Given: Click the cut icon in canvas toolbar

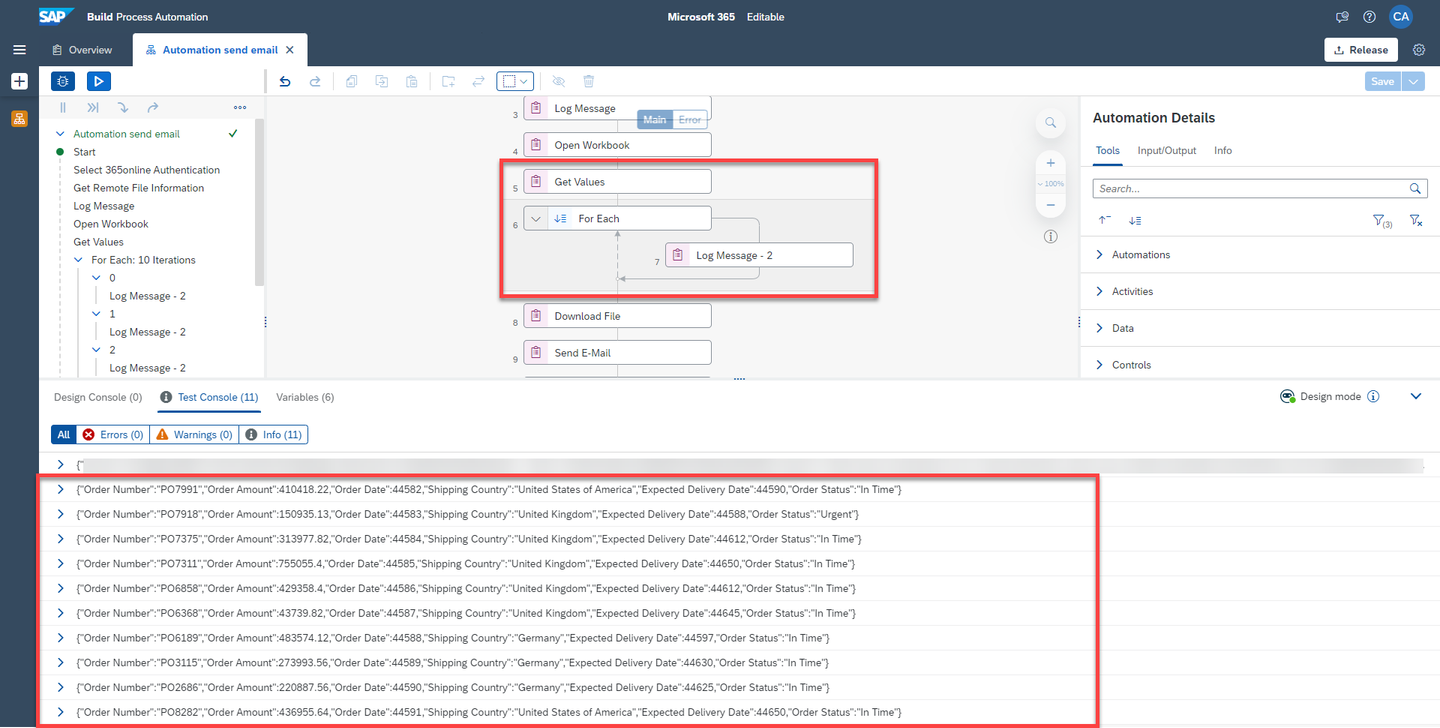Looking at the screenshot, I should [382, 82].
